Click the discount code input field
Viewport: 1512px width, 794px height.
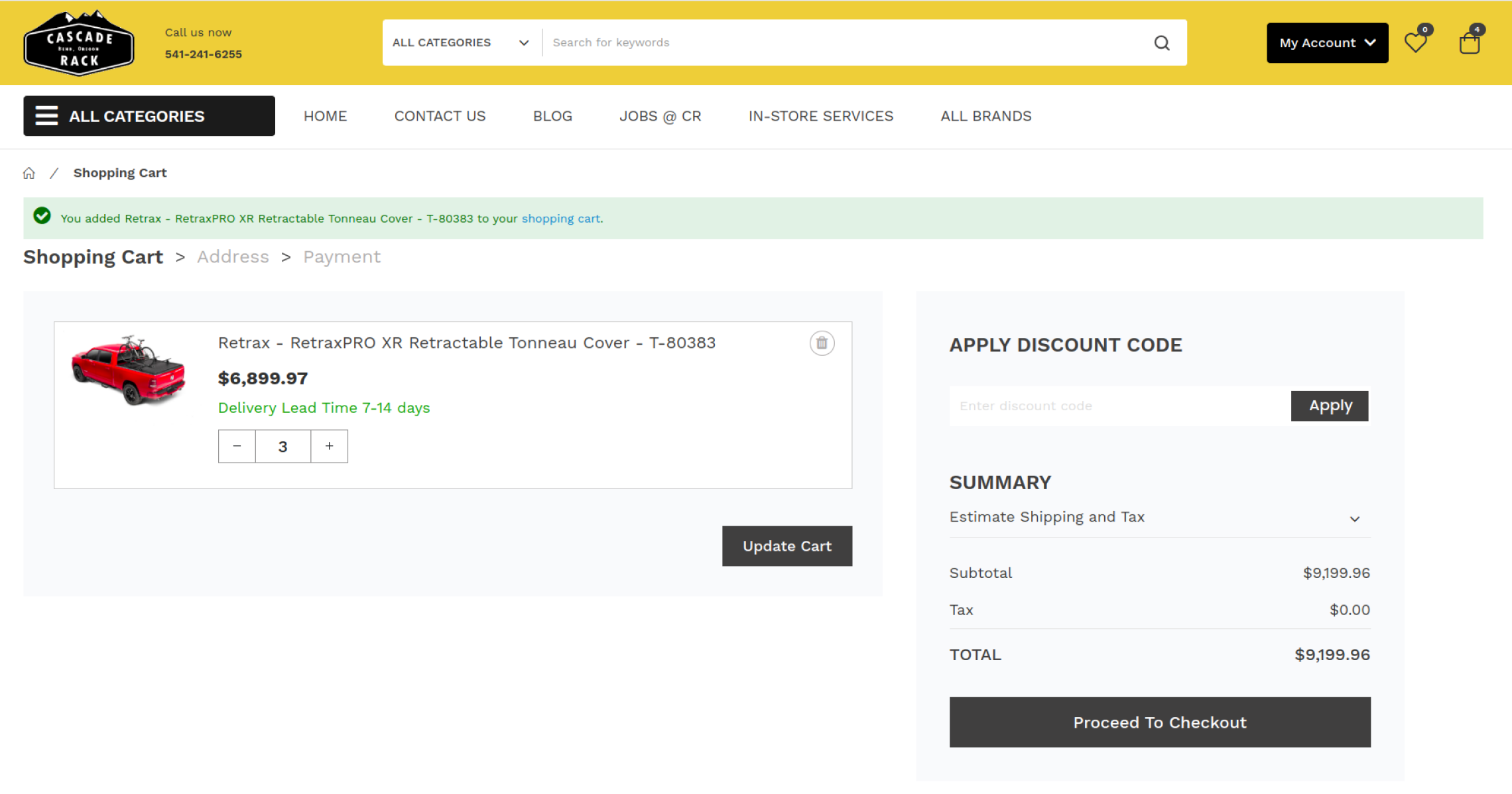click(x=1119, y=406)
